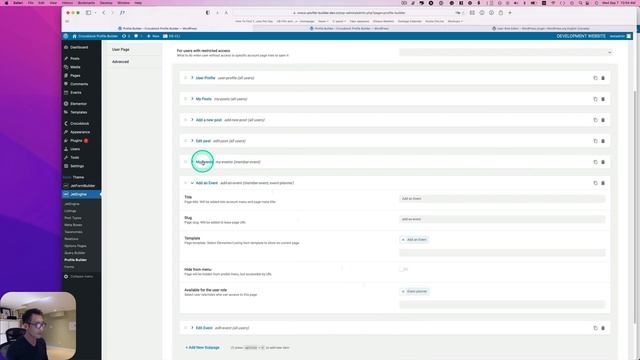Click the user role search field
640x360 pixels.
pos(502,304)
